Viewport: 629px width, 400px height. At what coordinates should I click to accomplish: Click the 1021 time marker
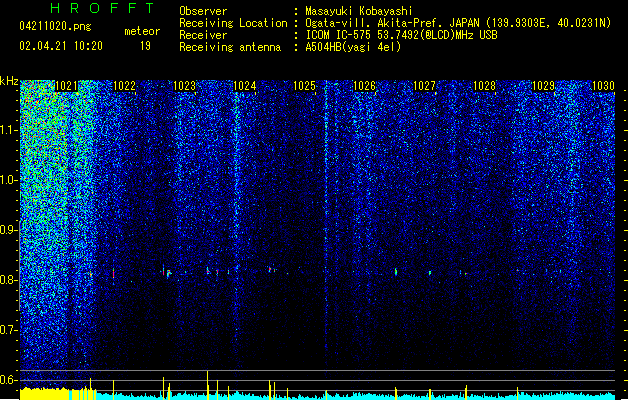click(66, 86)
